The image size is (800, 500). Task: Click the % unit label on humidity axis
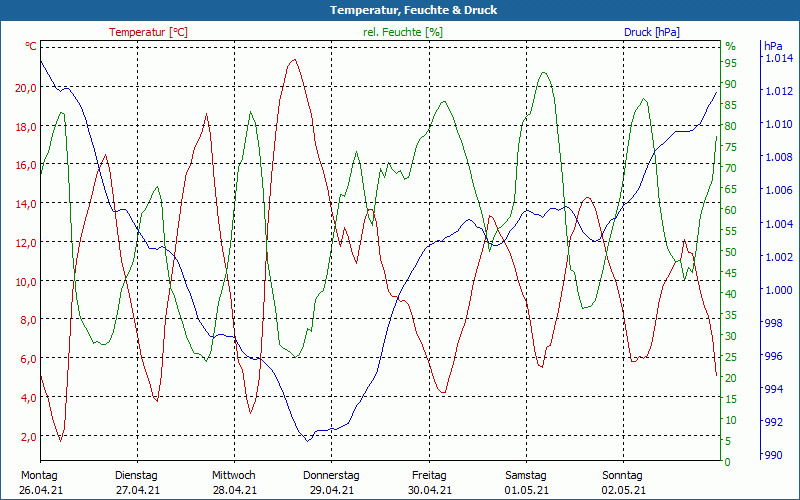[x=731, y=46]
